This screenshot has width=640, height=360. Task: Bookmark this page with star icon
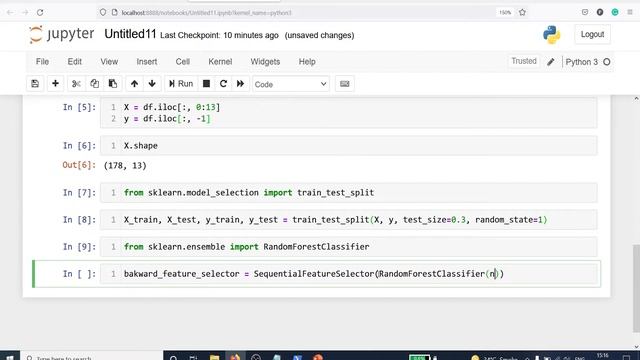522,13
